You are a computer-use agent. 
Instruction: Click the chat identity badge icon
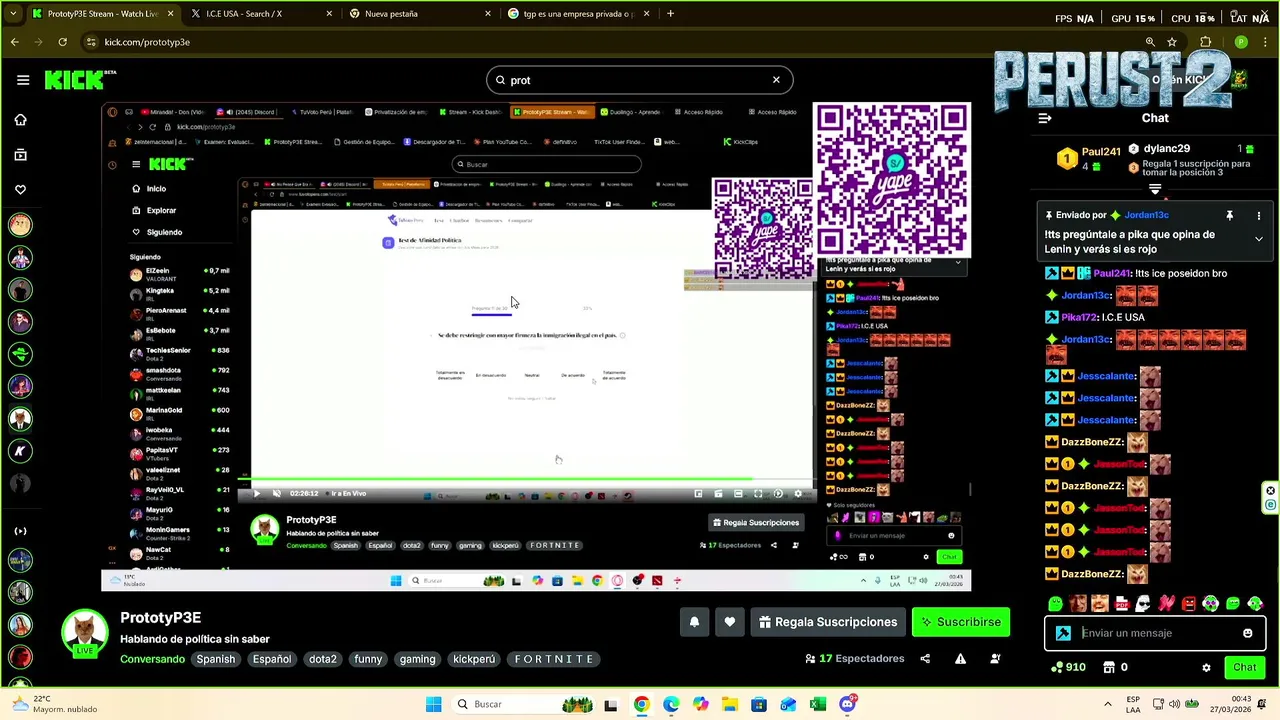pos(1063,633)
